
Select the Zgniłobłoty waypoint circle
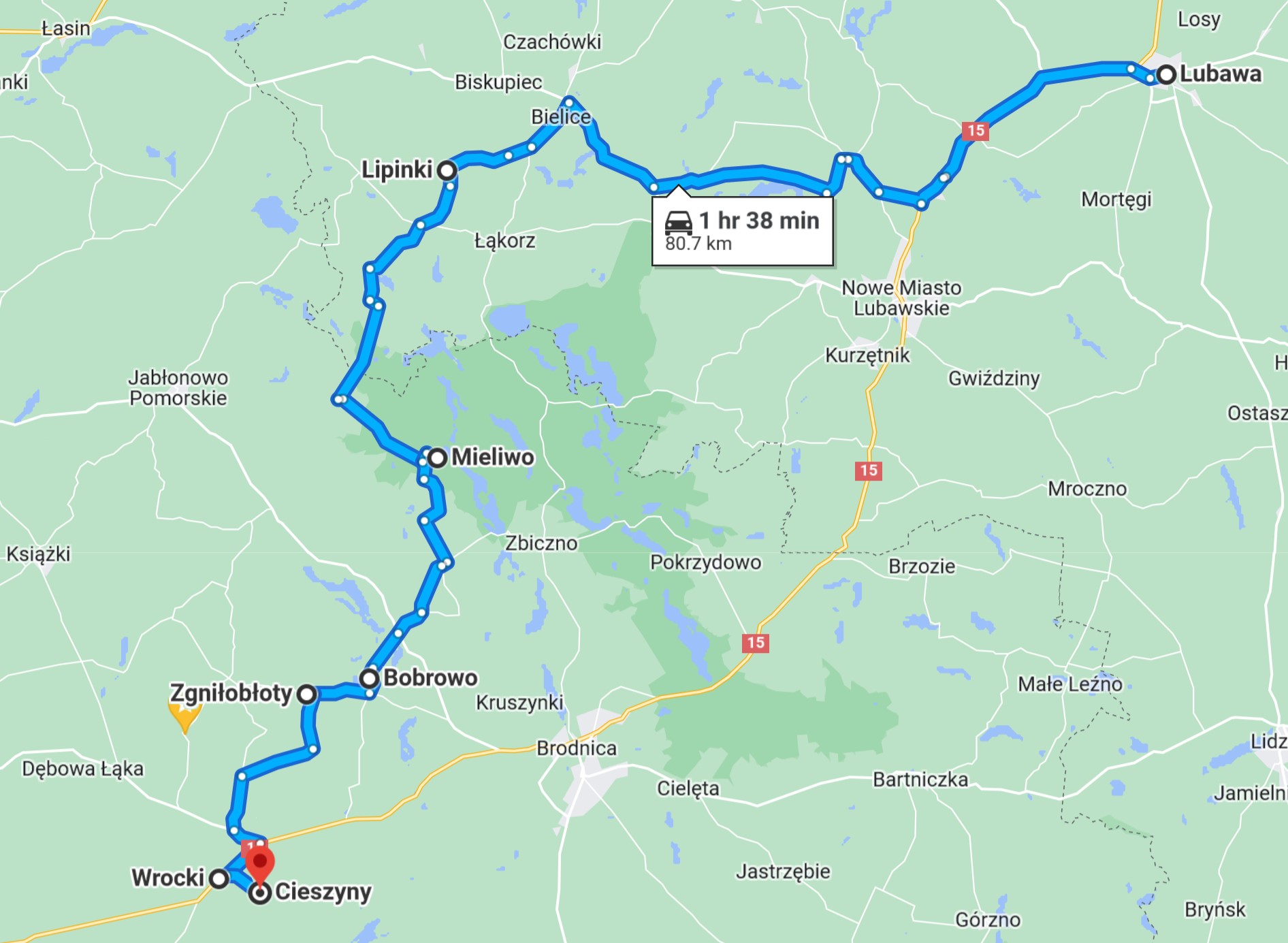coord(307,694)
